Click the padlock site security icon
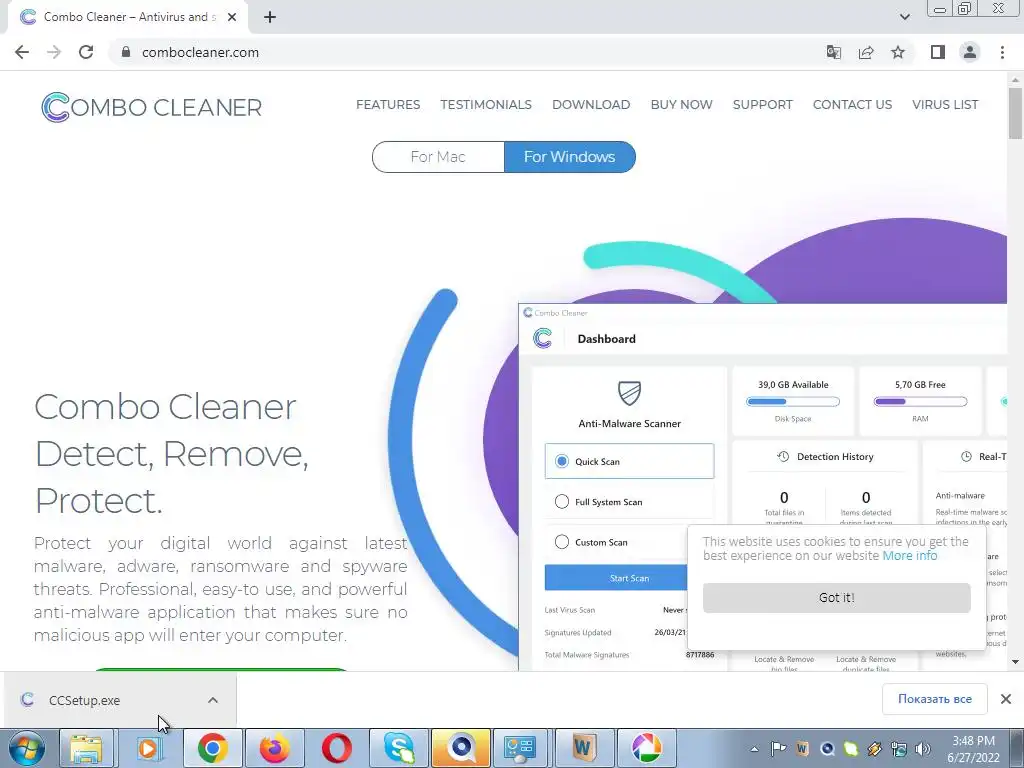The height and width of the screenshot is (768, 1024). 126,52
